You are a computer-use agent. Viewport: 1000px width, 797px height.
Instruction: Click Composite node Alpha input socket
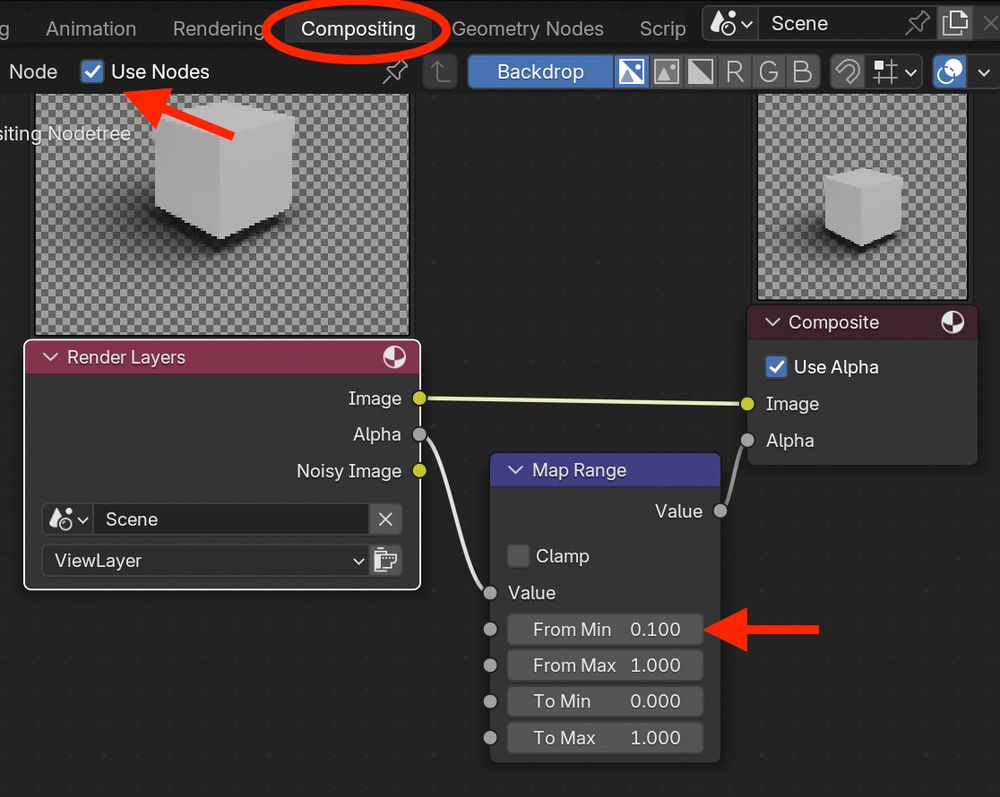pos(747,440)
